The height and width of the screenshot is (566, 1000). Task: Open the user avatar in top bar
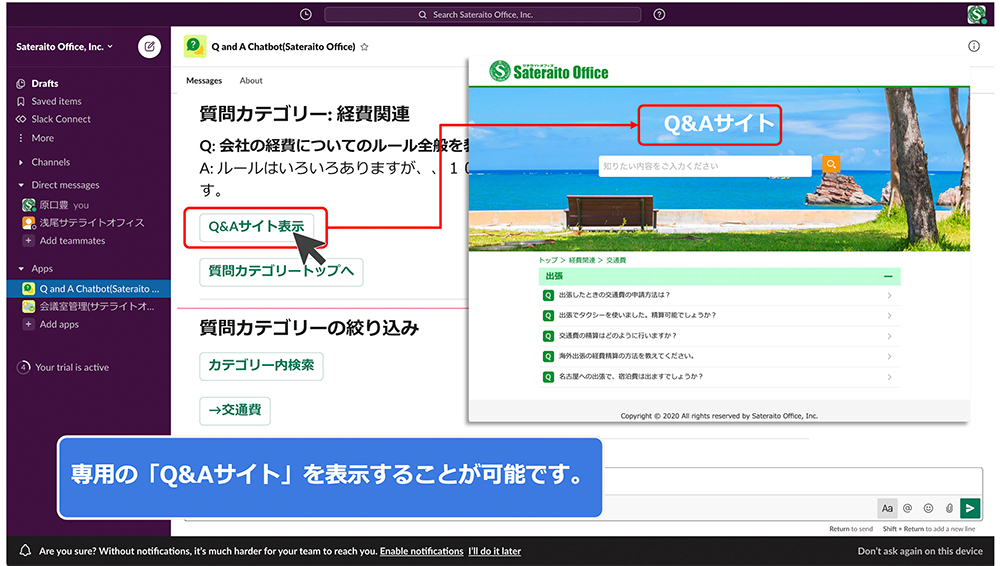click(x=976, y=14)
